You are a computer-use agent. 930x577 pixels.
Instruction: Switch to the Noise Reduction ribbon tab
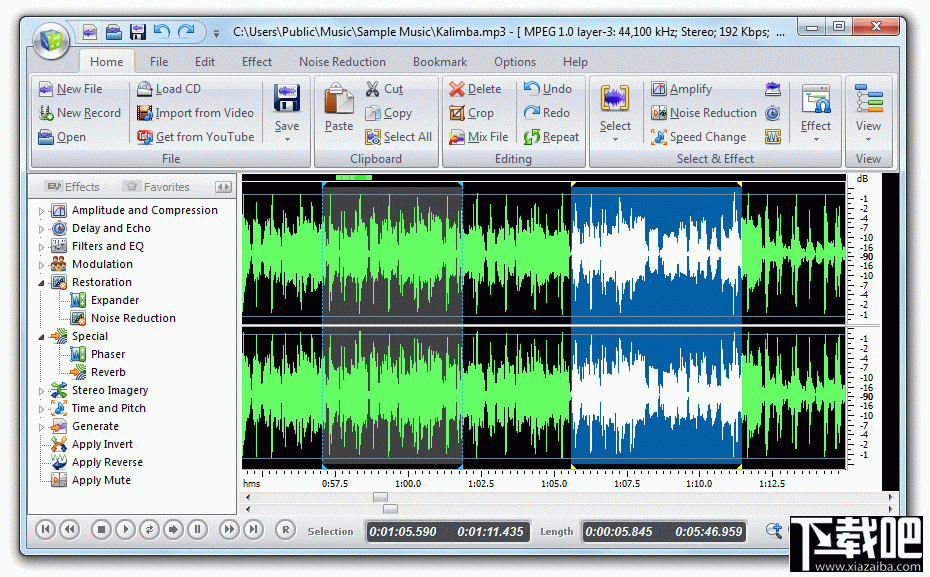[342, 62]
